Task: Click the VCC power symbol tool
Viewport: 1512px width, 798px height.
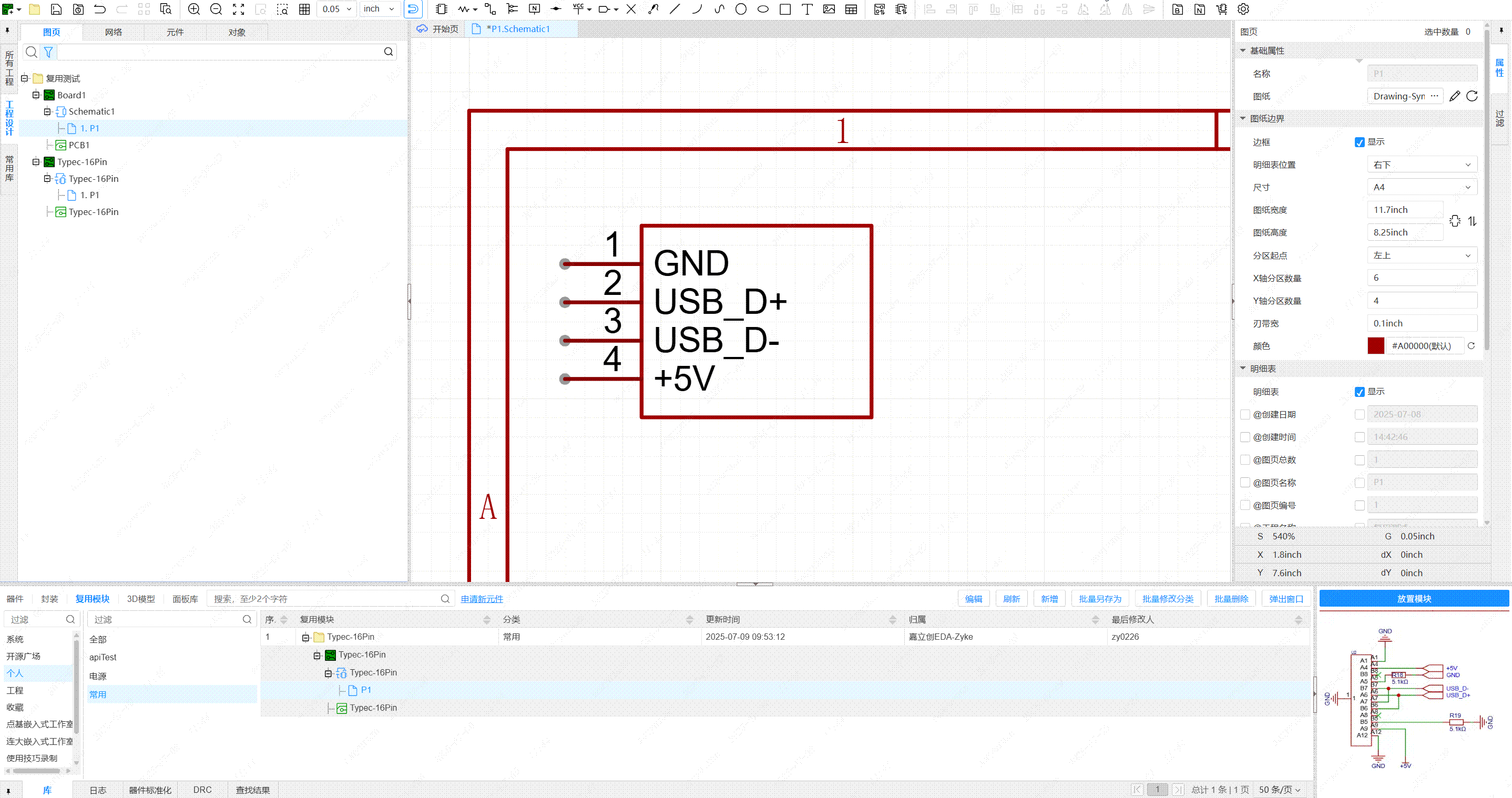Action: click(578, 9)
